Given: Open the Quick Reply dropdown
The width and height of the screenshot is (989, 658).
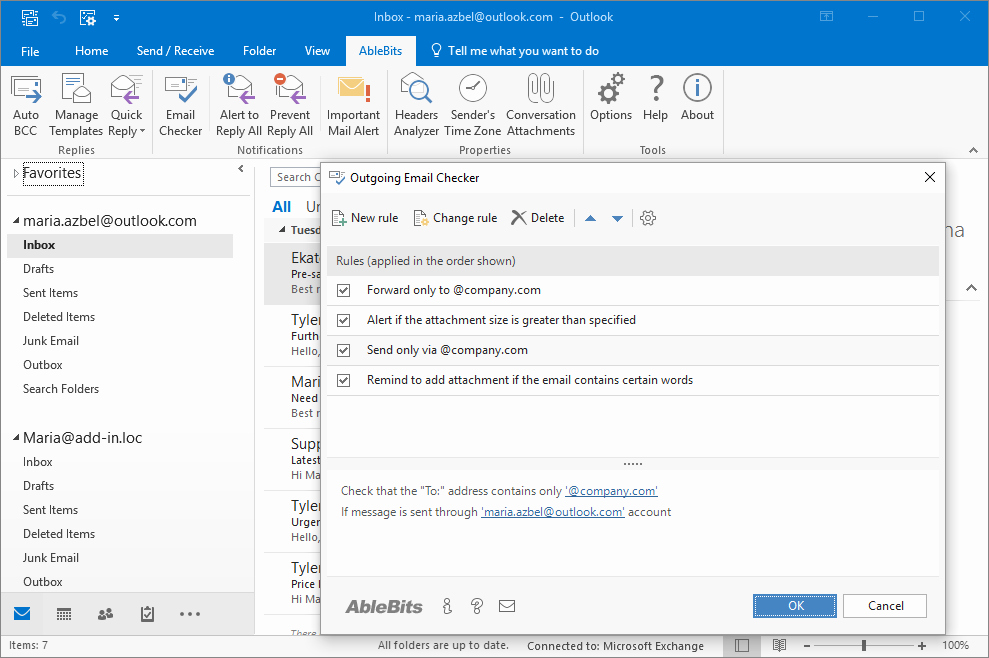Looking at the screenshot, I should point(127,105).
